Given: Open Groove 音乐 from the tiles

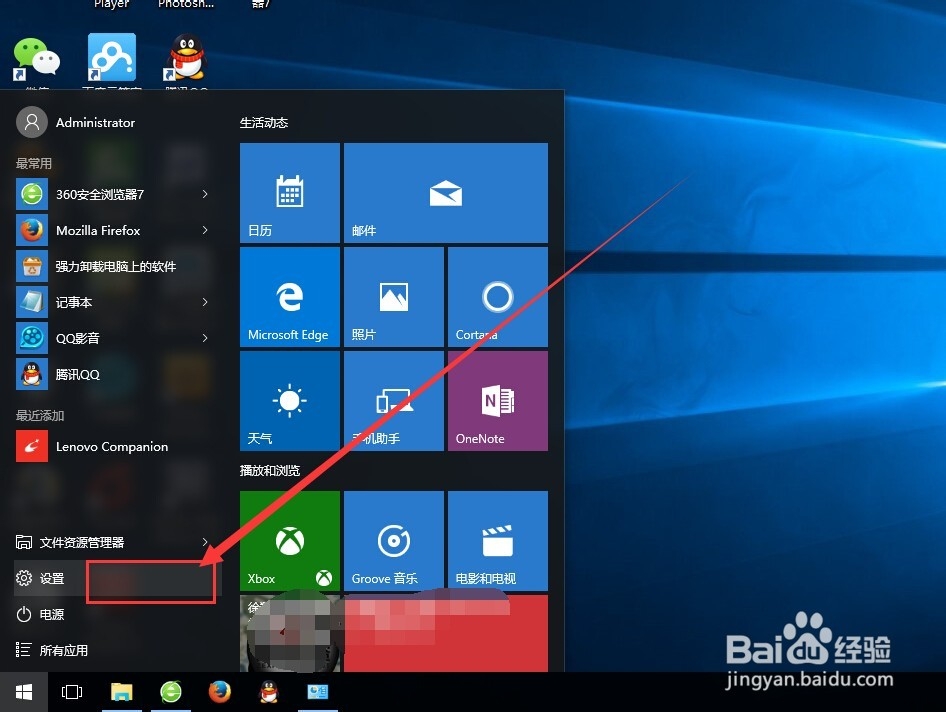Looking at the screenshot, I should point(393,540).
